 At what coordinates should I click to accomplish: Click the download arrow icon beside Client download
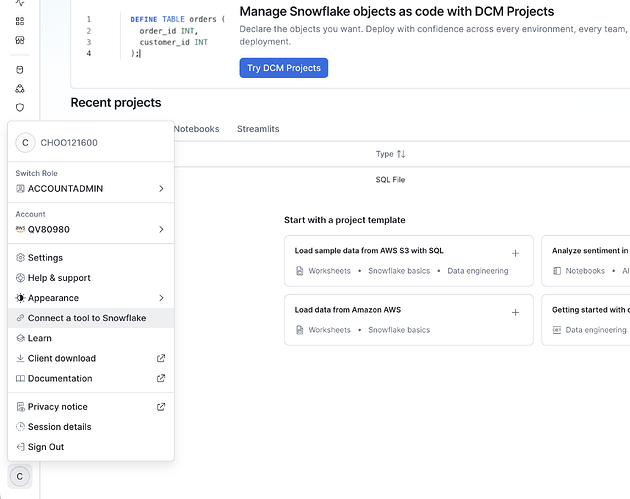[20, 358]
